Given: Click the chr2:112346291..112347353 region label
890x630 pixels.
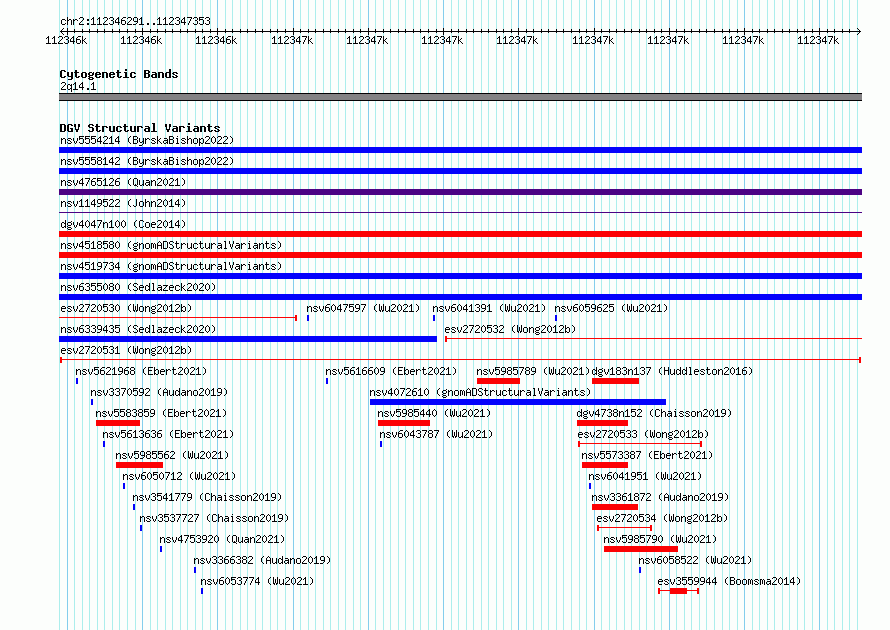Looking at the screenshot, I should (135, 21).
